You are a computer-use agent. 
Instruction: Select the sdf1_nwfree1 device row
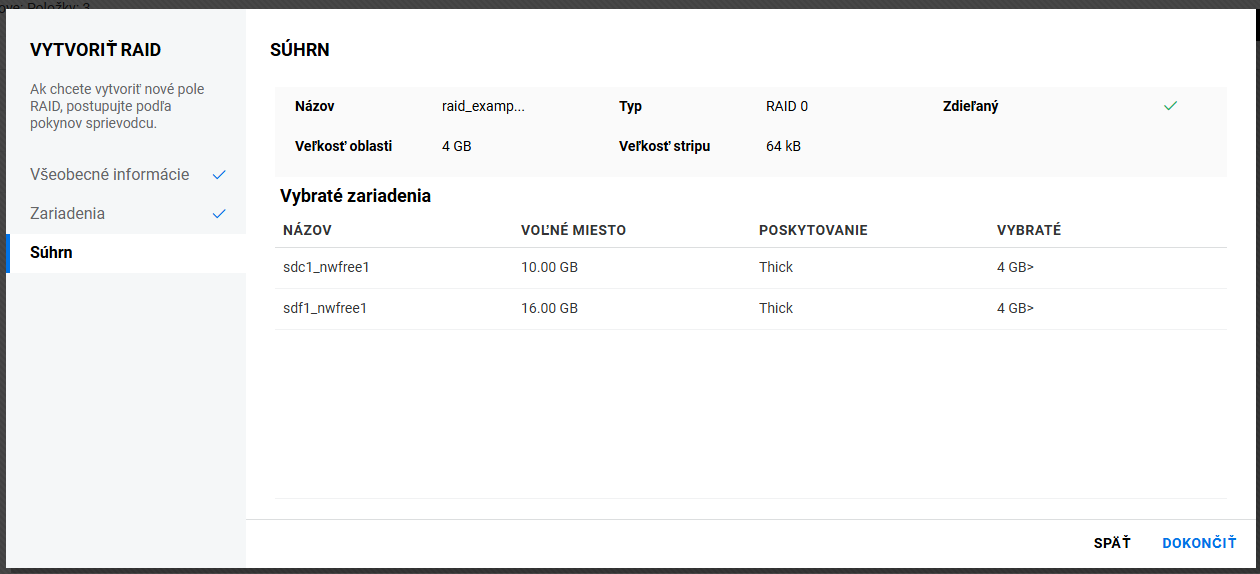coord(326,309)
